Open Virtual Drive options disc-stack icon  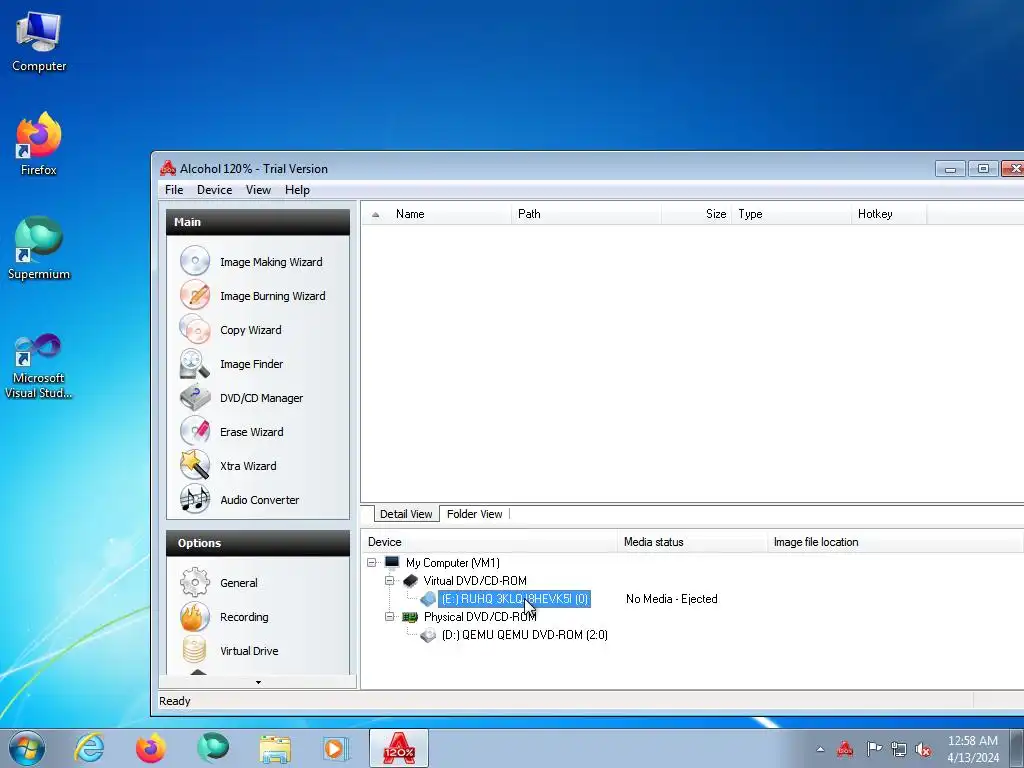coord(195,650)
